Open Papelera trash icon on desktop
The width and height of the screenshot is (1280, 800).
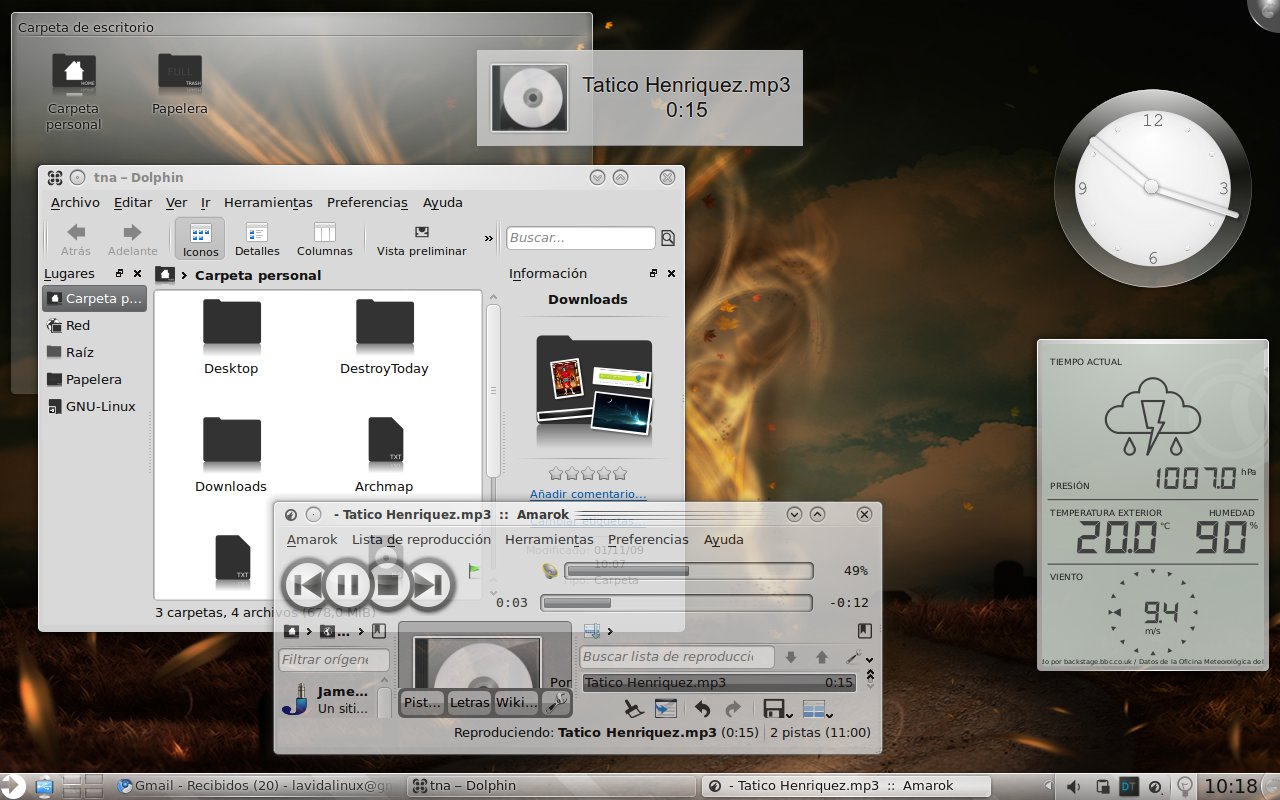(180, 85)
